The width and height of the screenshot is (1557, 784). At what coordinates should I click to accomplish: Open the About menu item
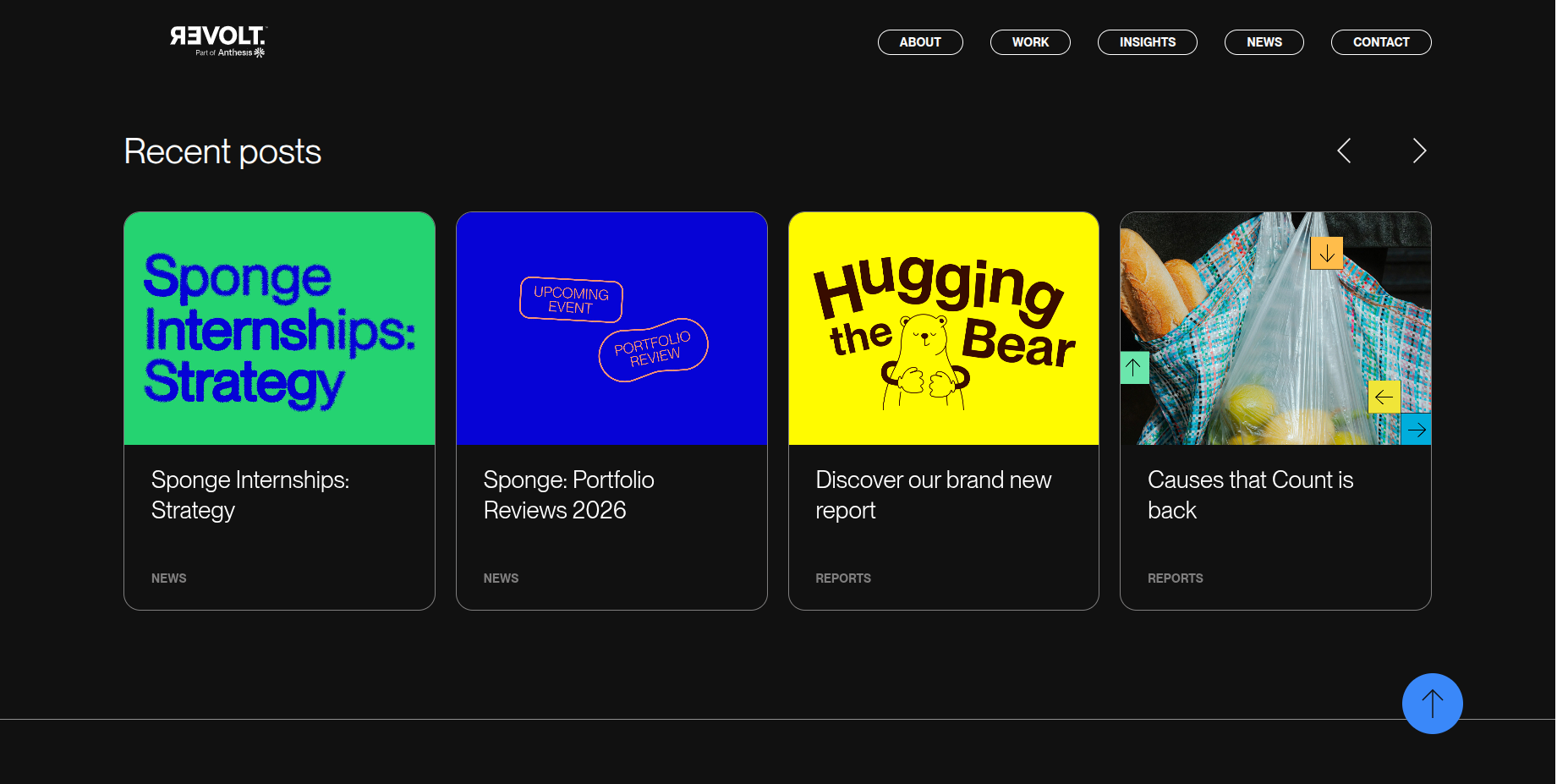point(920,42)
